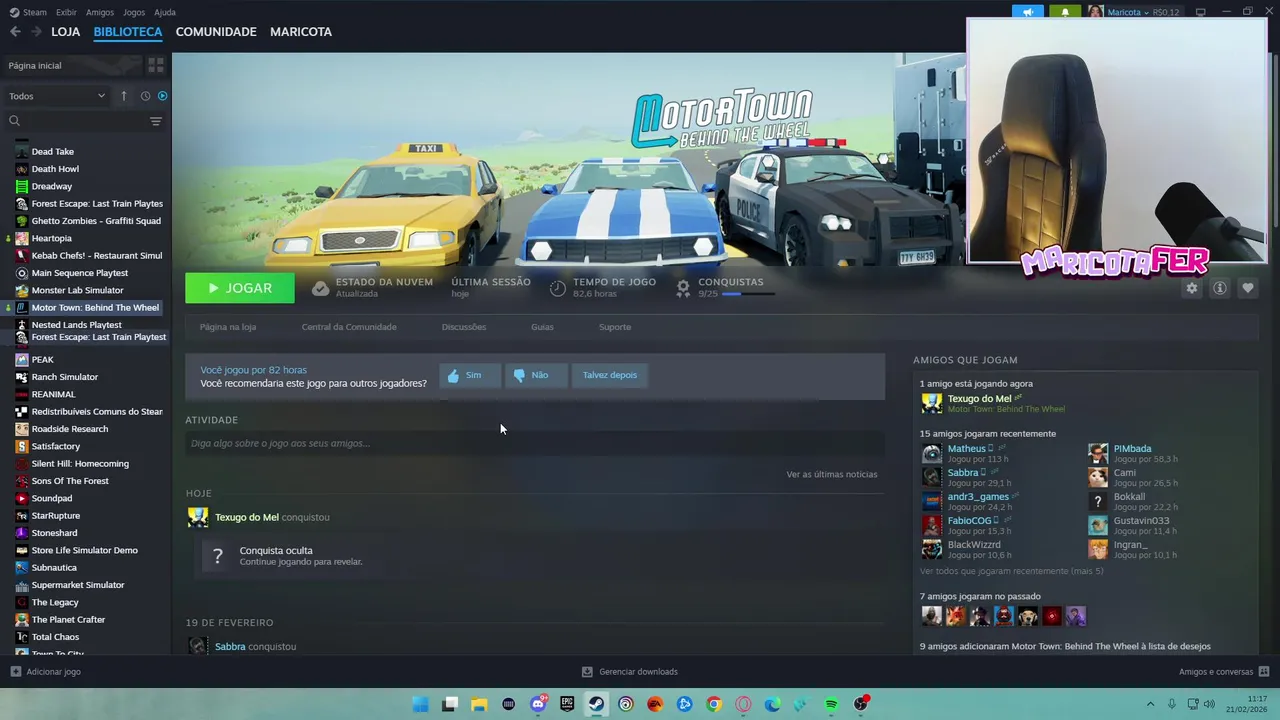Expand the system tray hidden icons chevron
The image size is (1280, 720).
[x=1150, y=704]
